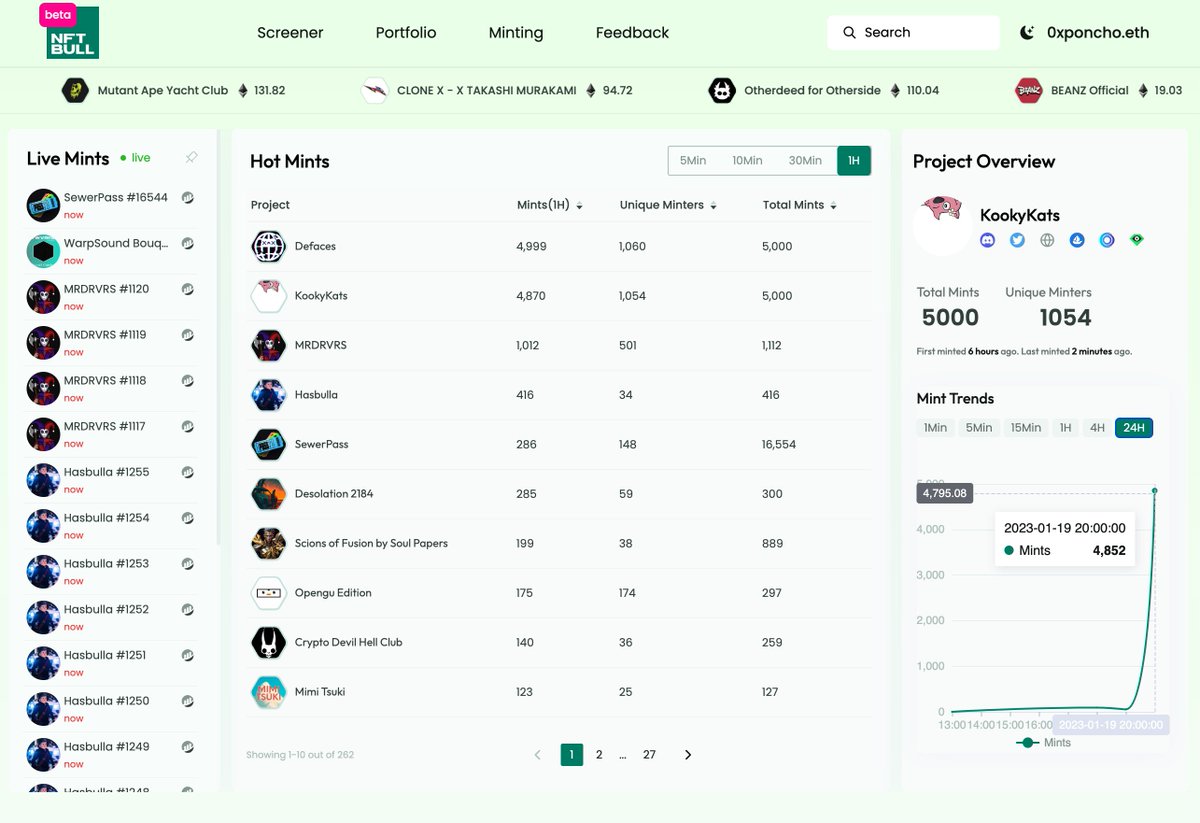Image resolution: width=1200 pixels, height=823 pixels.
Task: Open the KookyKats Discord icon
Action: point(988,240)
